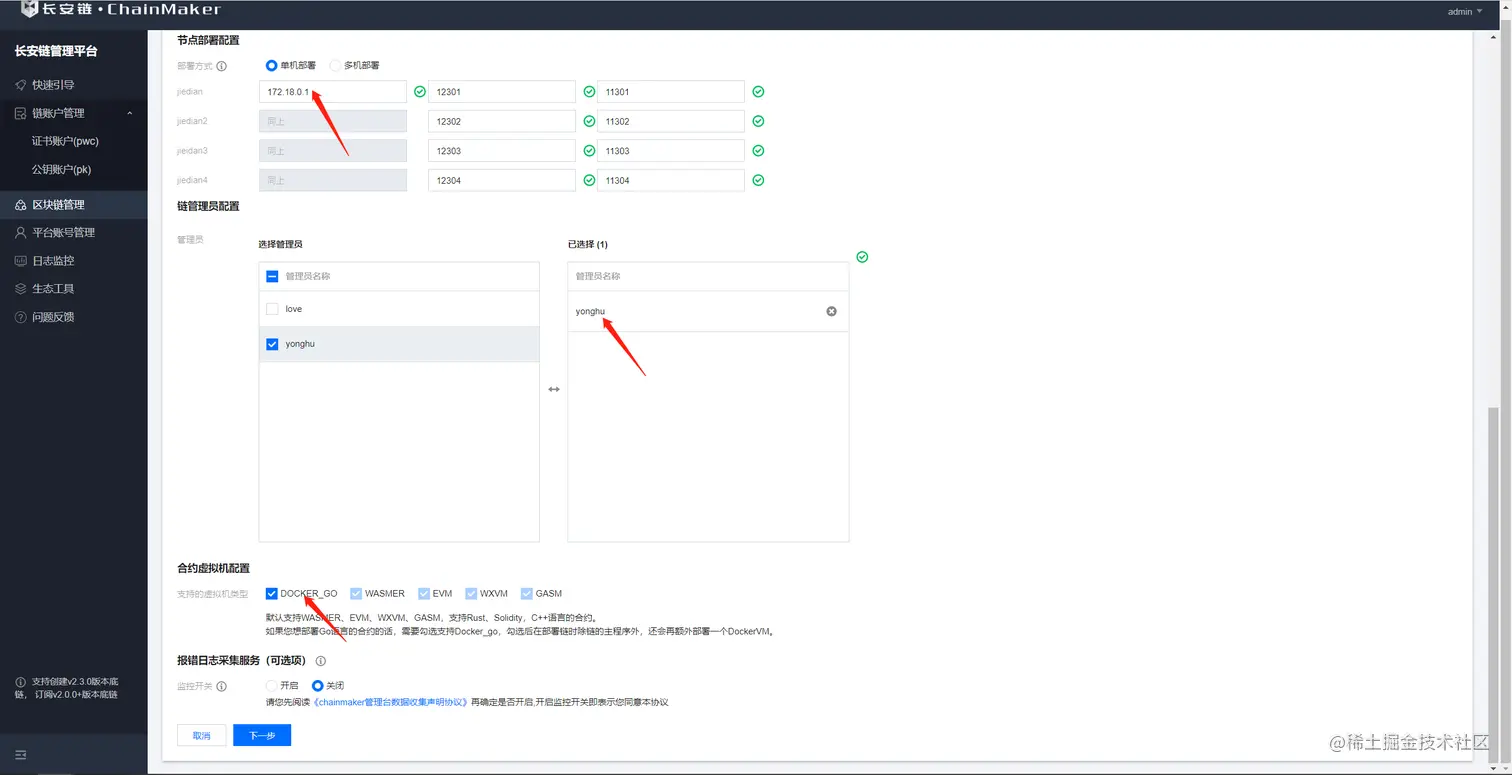The height and width of the screenshot is (775, 1512).
Task: Click the ChainMaker logo in the header
Action: coord(120,10)
